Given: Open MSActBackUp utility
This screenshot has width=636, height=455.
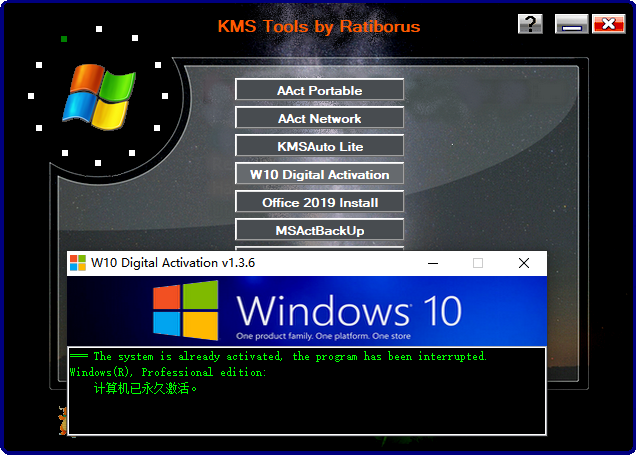Looking at the screenshot, I should click(319, 230).
